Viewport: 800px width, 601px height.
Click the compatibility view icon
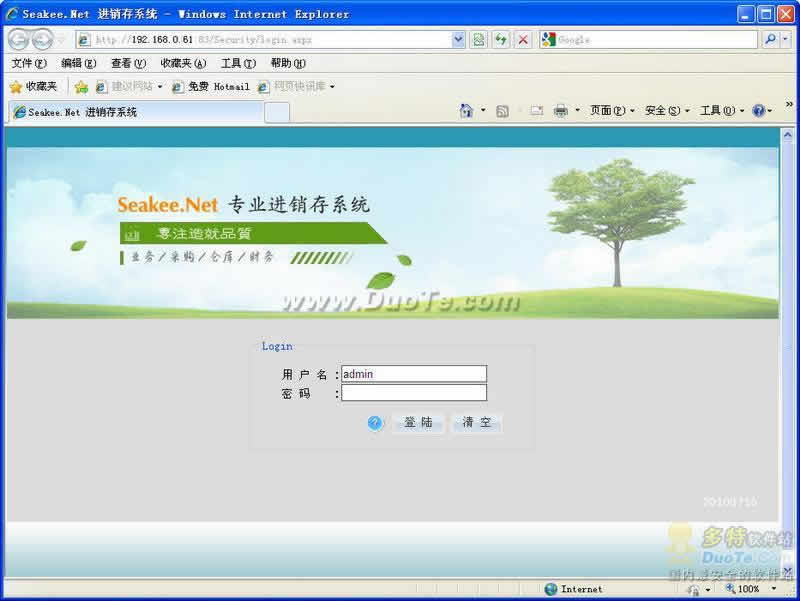479,40
